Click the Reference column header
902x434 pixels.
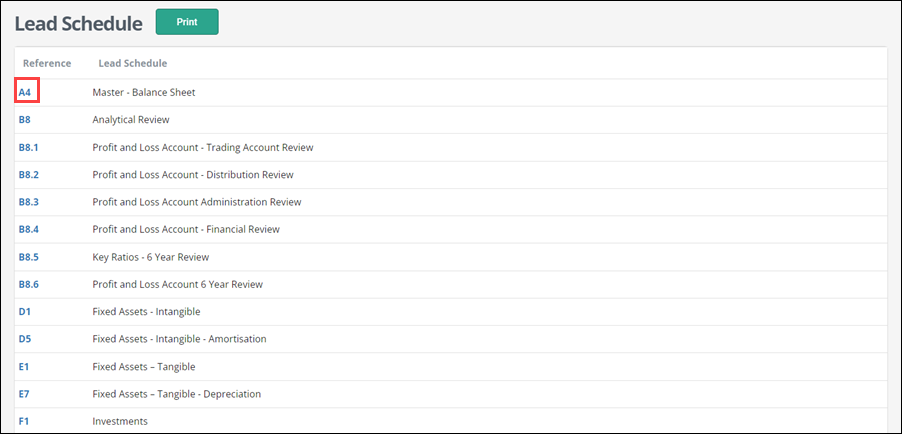[x=47, y=63]
